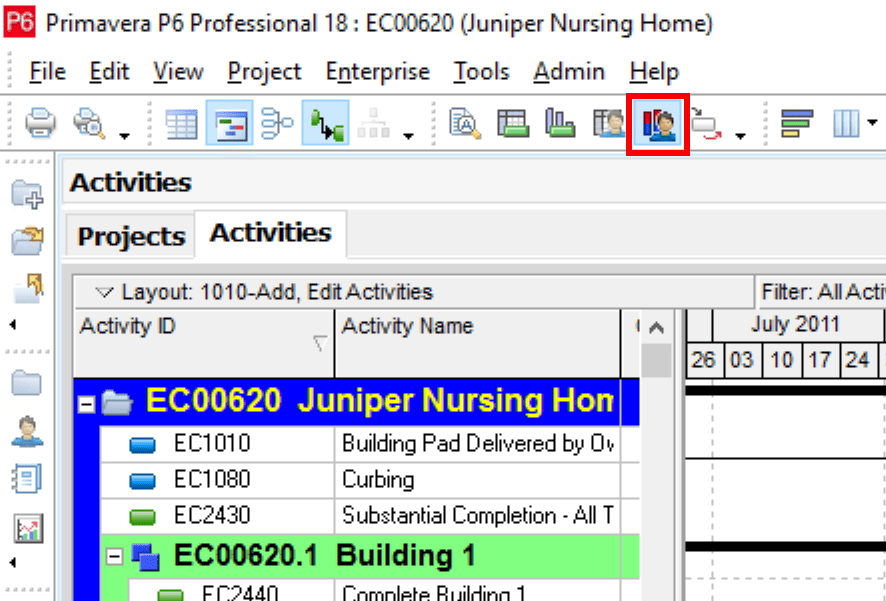
Task: Click the Resources icon in left sidebar
Action: pos(27,432)
